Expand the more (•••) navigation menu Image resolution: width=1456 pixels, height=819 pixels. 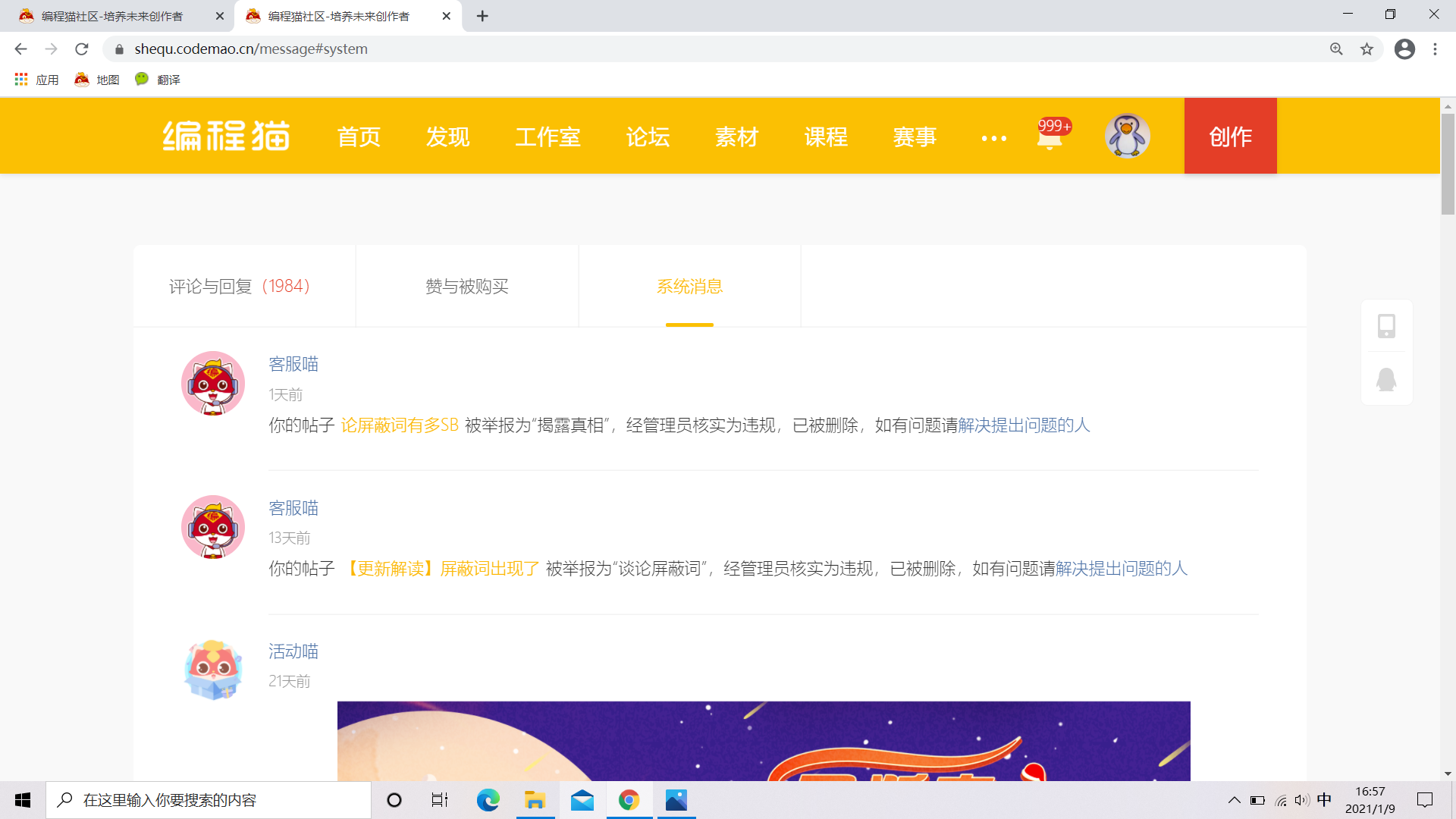tap(994, 138)
